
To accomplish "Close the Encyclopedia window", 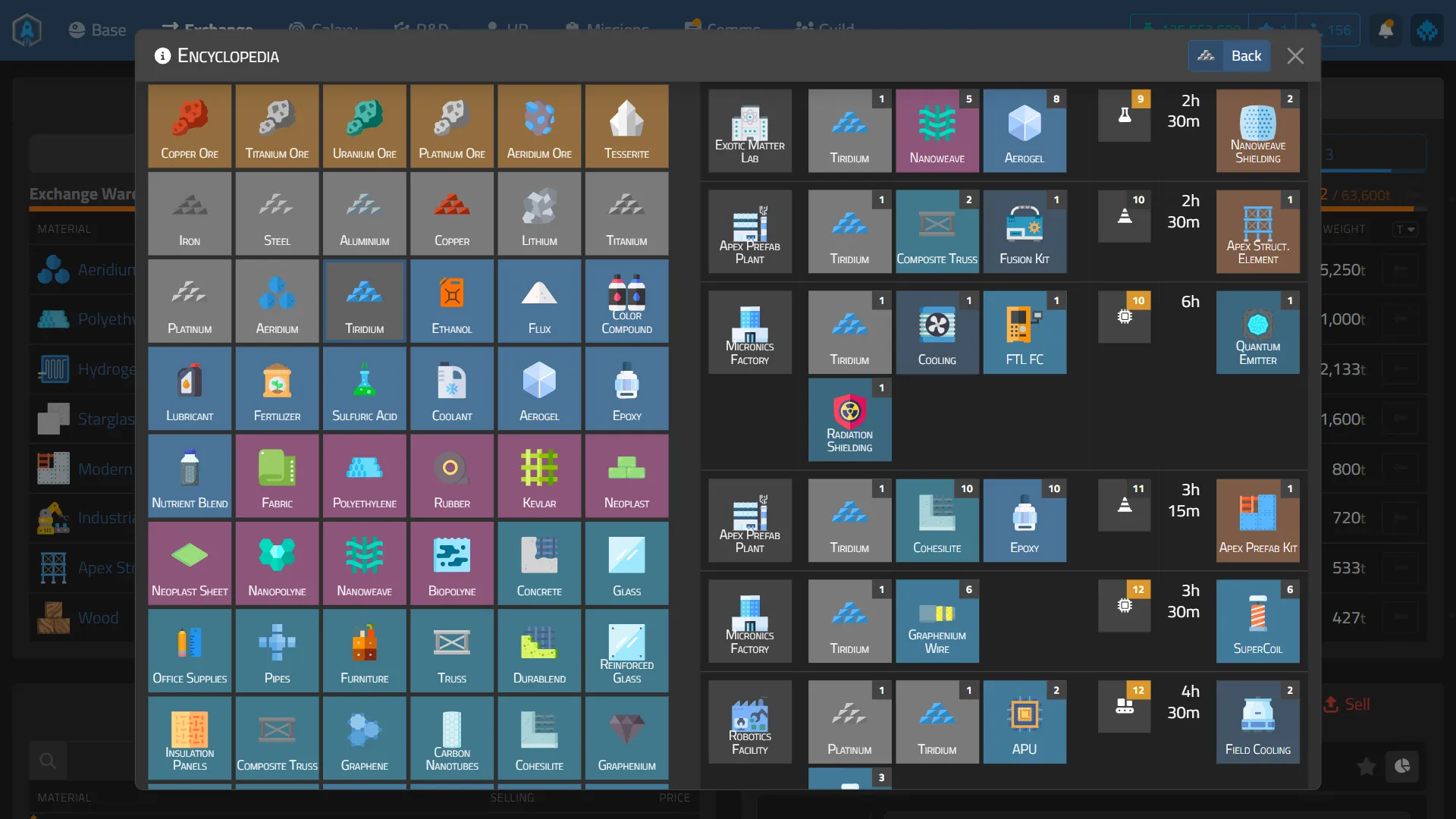I will click(1295, 56).
